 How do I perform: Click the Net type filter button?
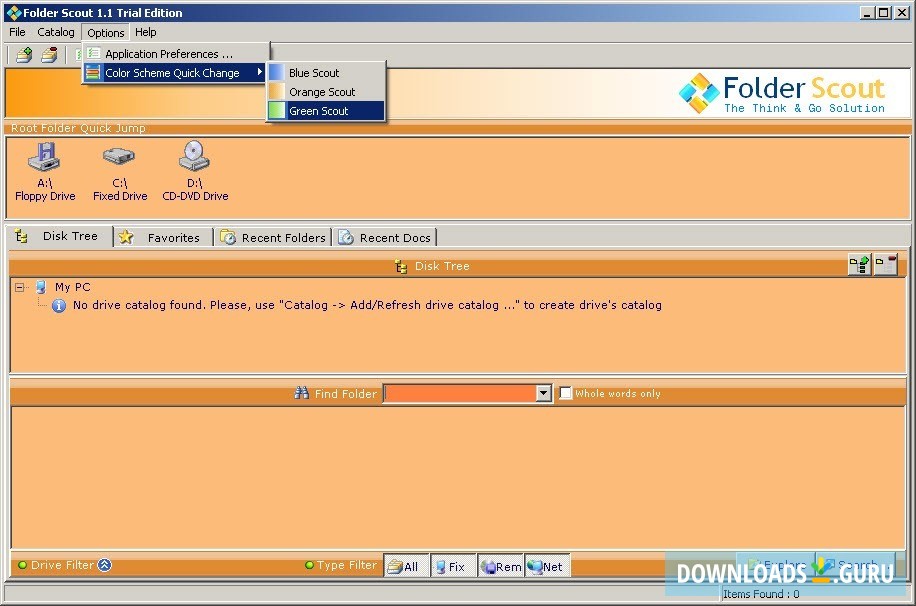[x=547, y=566]
